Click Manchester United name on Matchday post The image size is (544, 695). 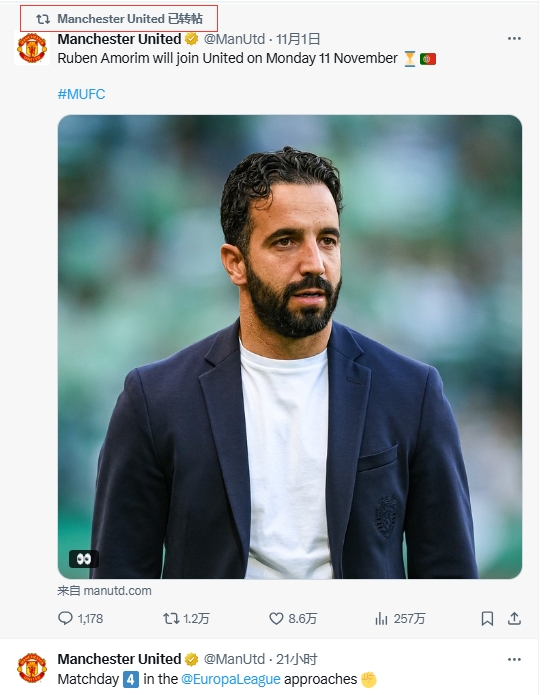pyautogui.click(x=119, y=659)
